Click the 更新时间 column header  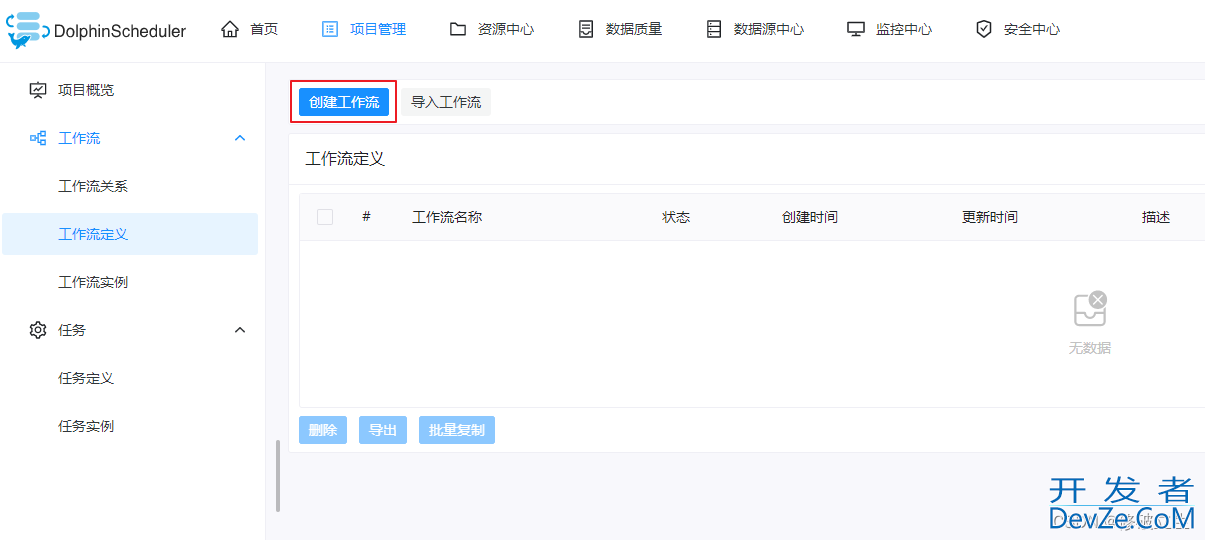990,217
